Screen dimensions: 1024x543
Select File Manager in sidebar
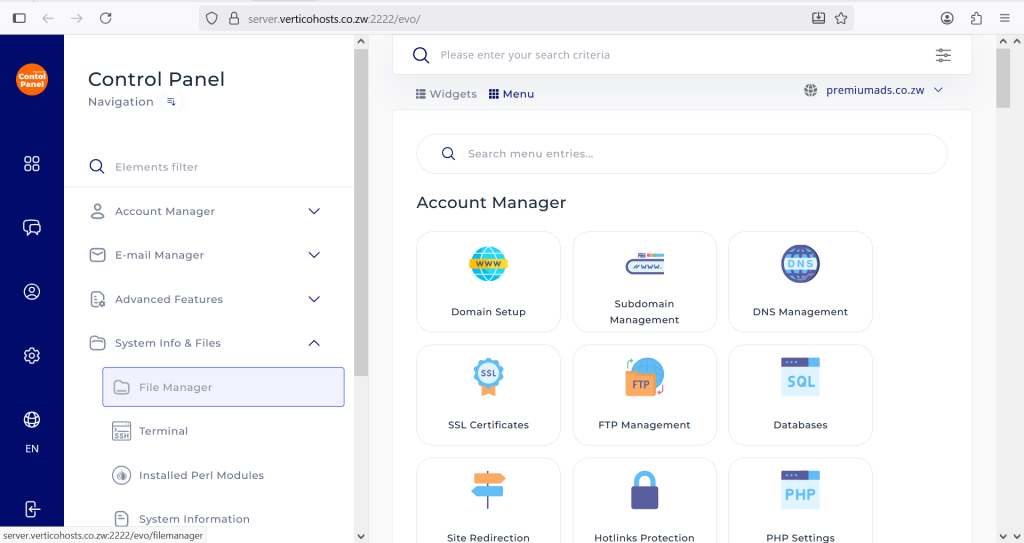(223, 387)
